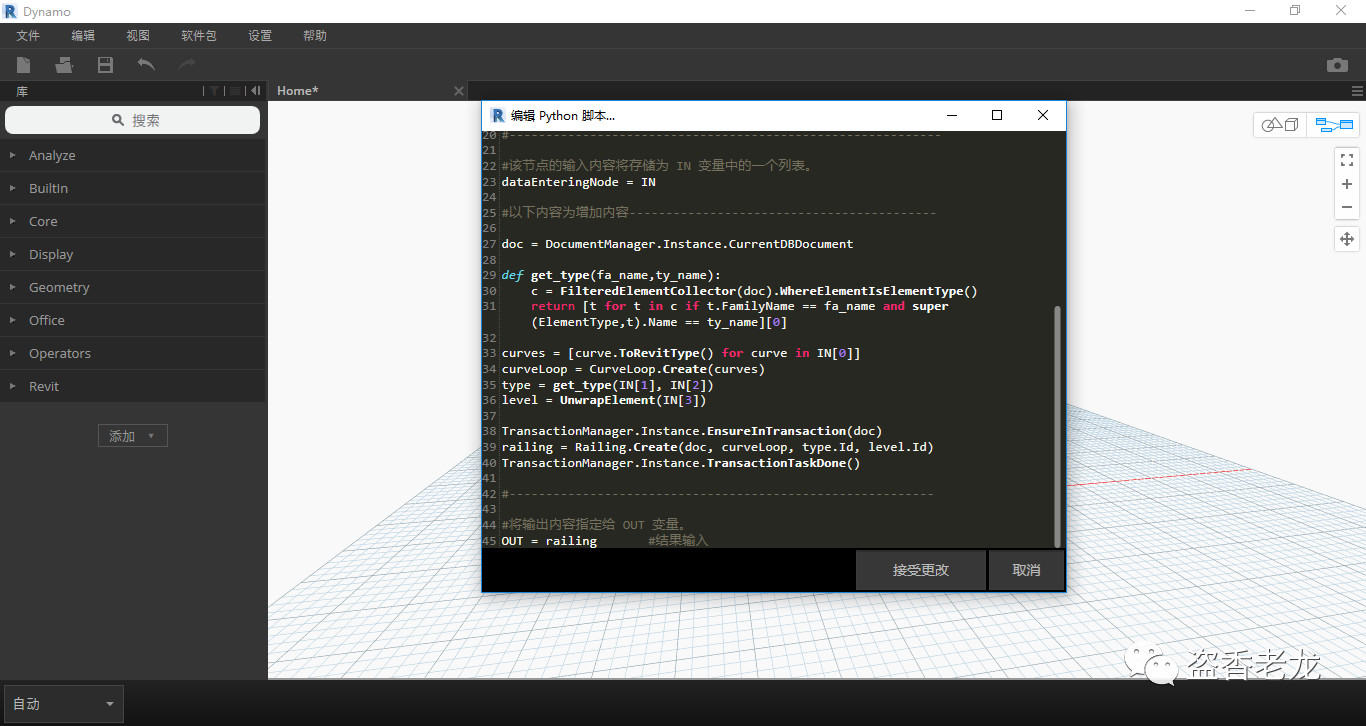Open the 帮助 menu
1366x726 pixels.
315,36
